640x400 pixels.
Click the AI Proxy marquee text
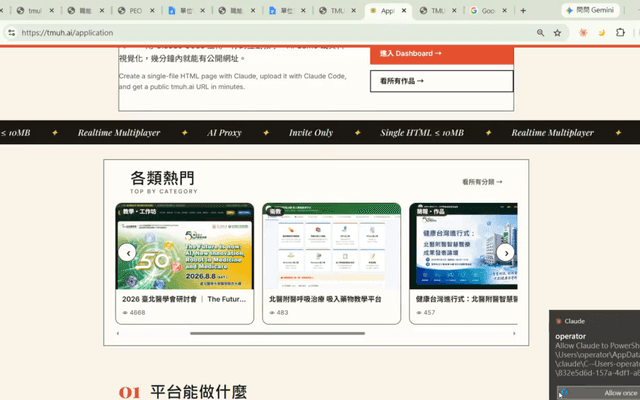point(224,133)
